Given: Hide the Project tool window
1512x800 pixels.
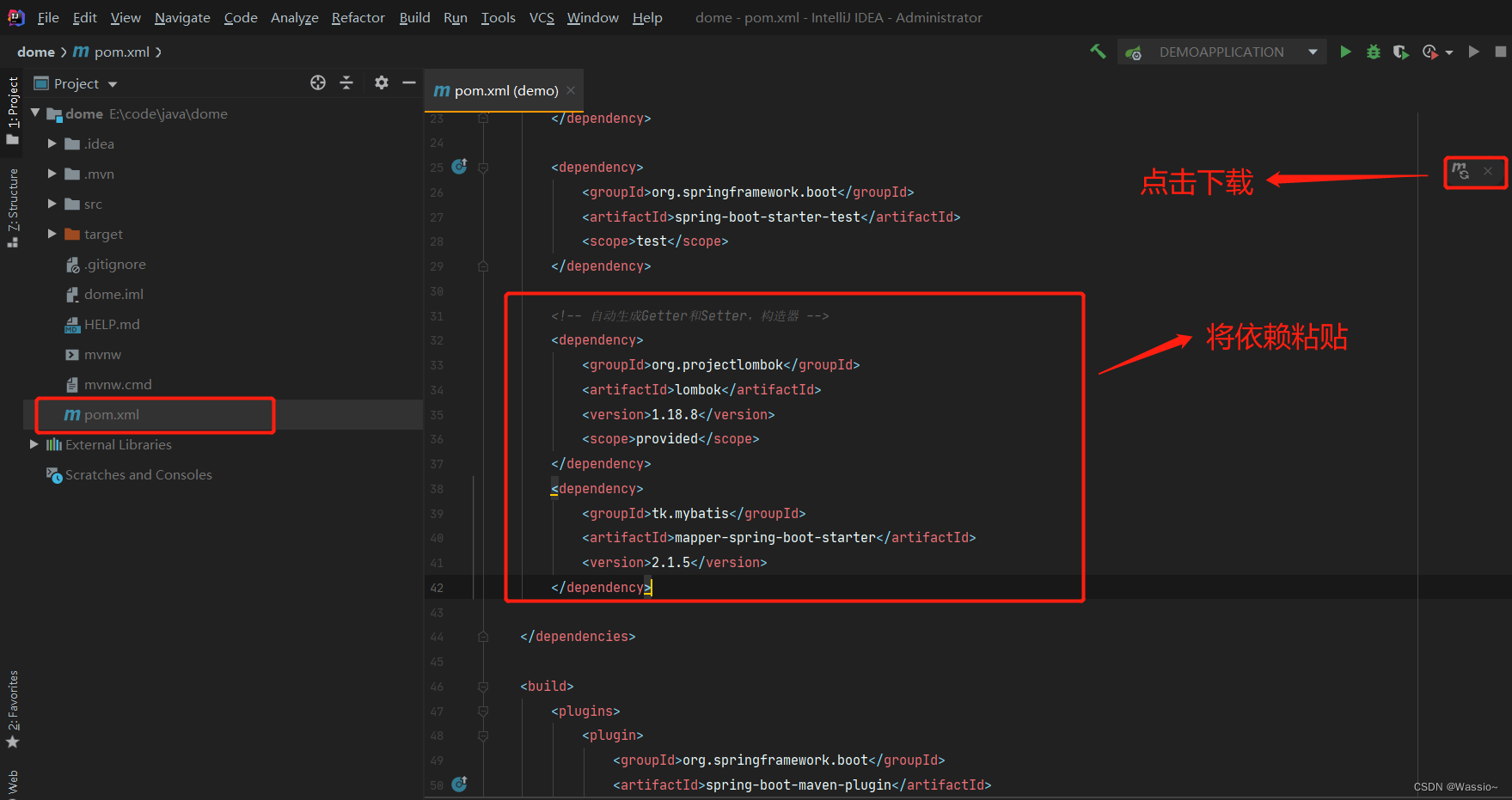Looking at the screenshot, I should [409, 82].
